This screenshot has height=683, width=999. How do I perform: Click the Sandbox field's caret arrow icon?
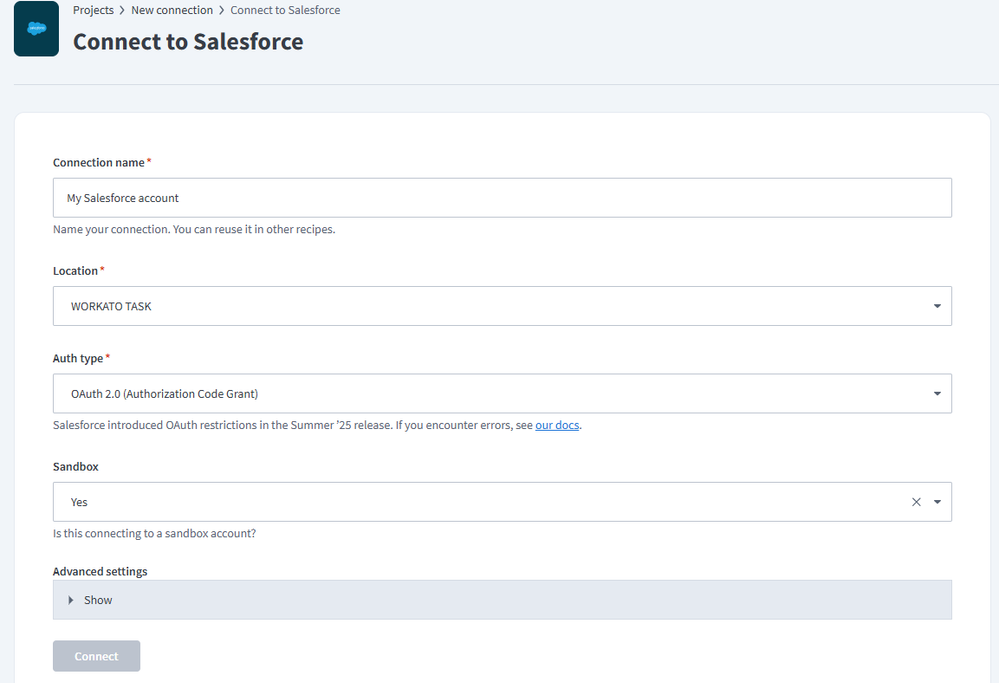click(937, 502)
